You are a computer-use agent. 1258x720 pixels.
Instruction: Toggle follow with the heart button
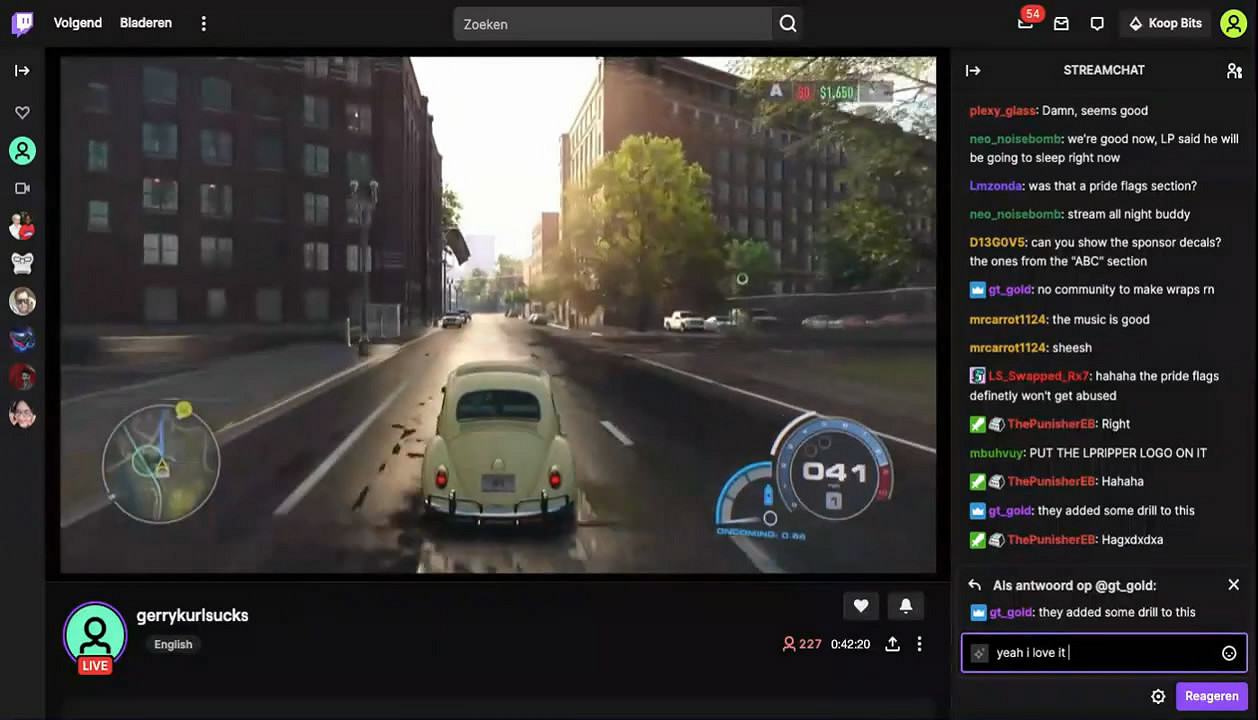coord(861,605)
